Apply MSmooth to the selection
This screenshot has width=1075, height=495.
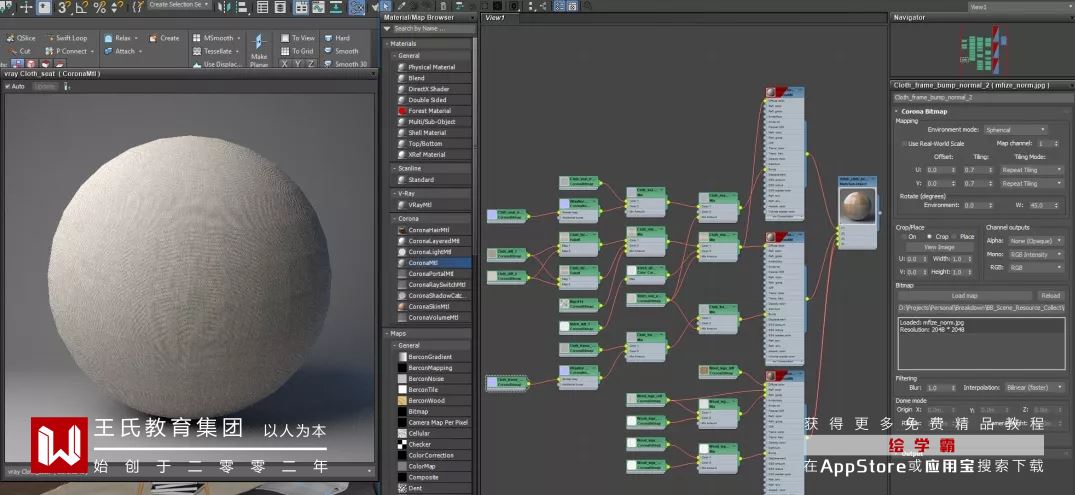point(215,38)
